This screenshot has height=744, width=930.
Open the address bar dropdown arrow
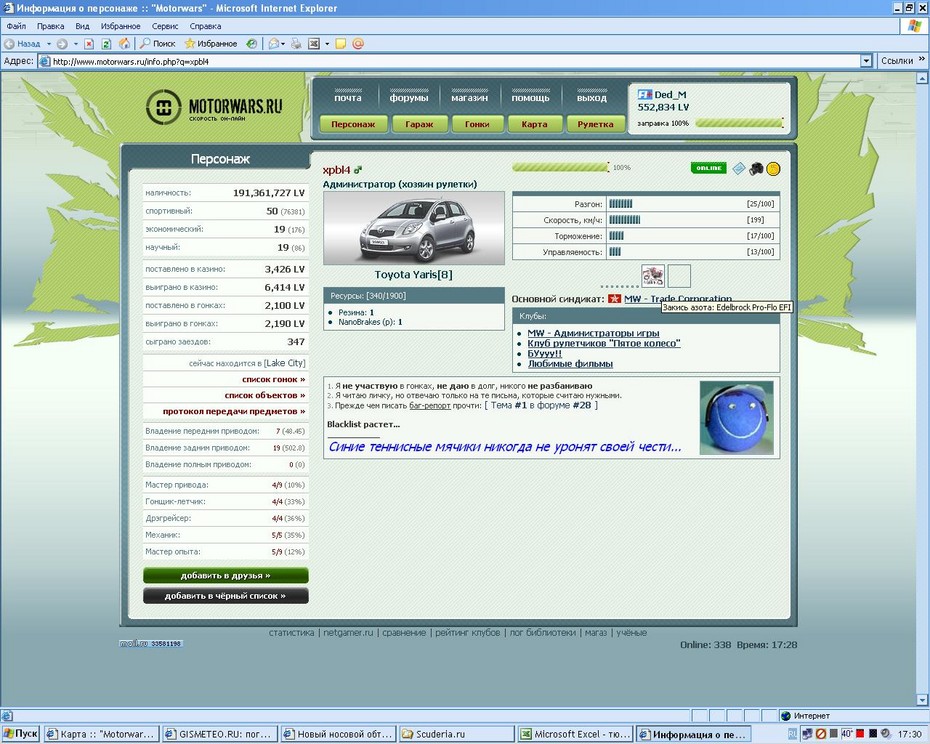pyautogui.click(x=867, y=61)
